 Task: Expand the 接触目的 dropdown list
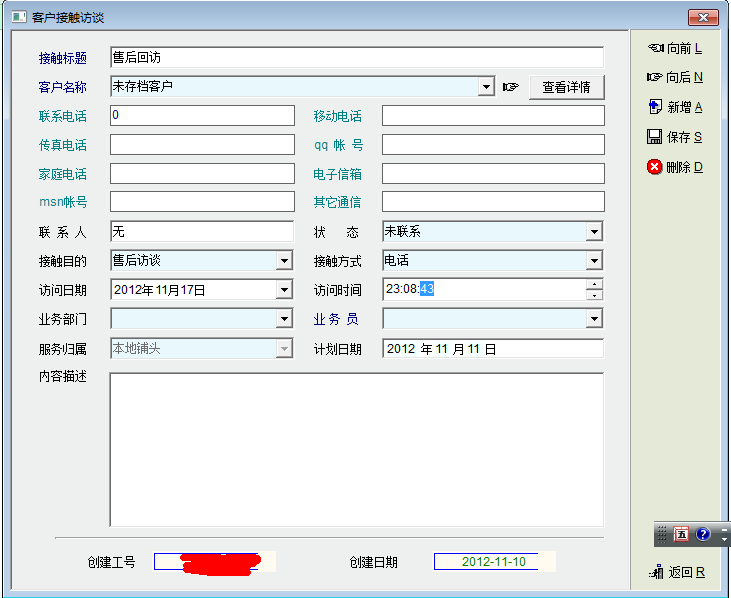click(284, 262)
